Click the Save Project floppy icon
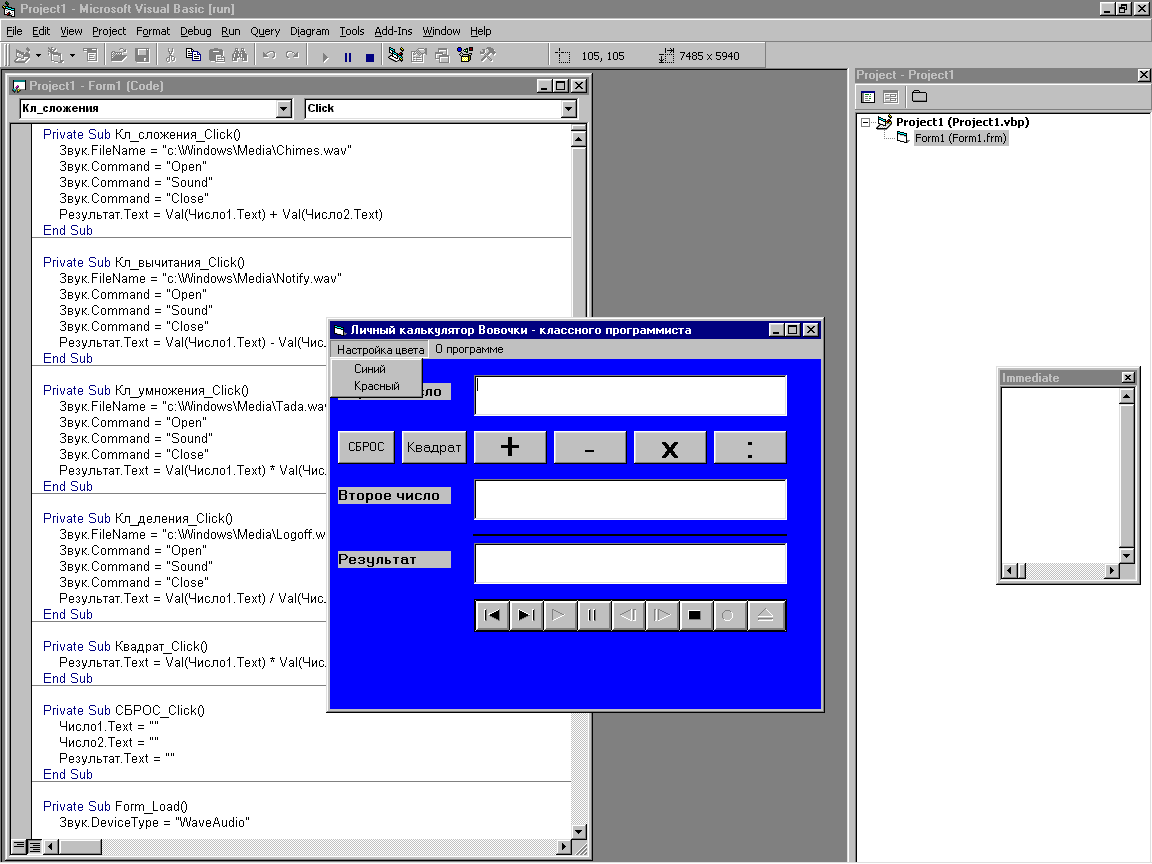1152x864 pixels. [x=142, y=56]
